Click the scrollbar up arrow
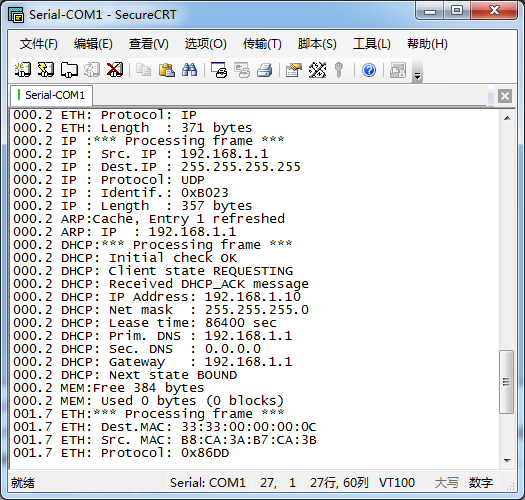 507,118
